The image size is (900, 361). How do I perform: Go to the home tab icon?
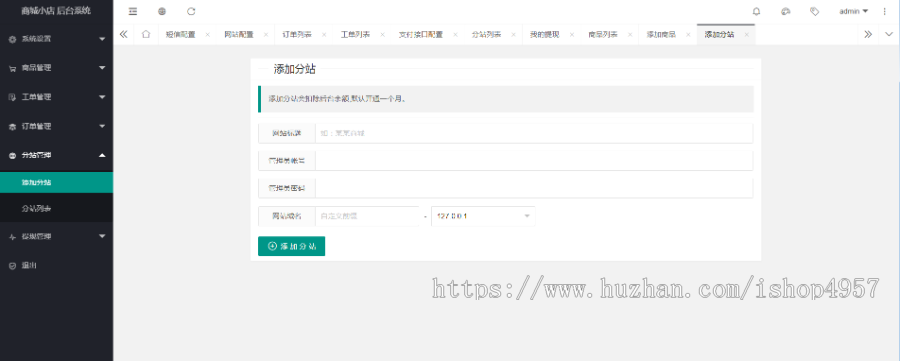(x=146, y=34)
